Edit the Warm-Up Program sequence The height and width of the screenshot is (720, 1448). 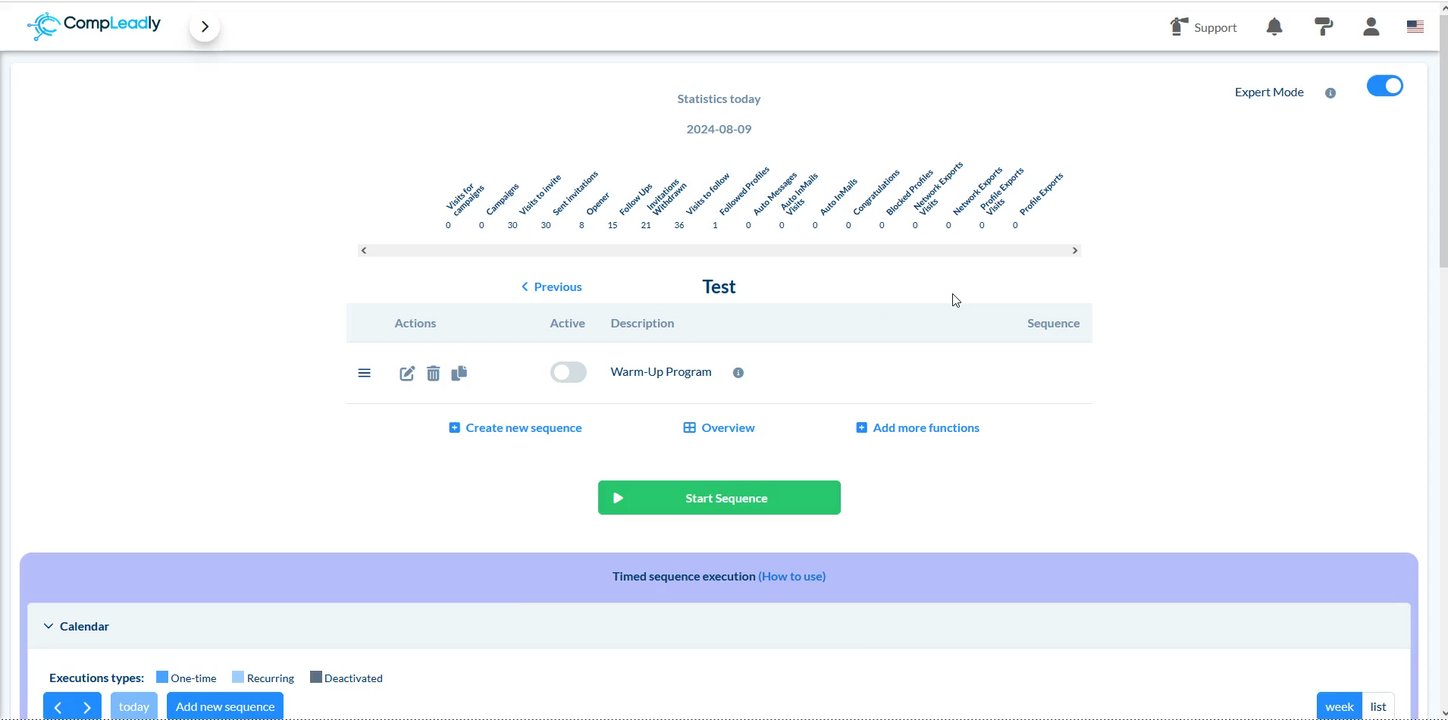pos(407,373)
